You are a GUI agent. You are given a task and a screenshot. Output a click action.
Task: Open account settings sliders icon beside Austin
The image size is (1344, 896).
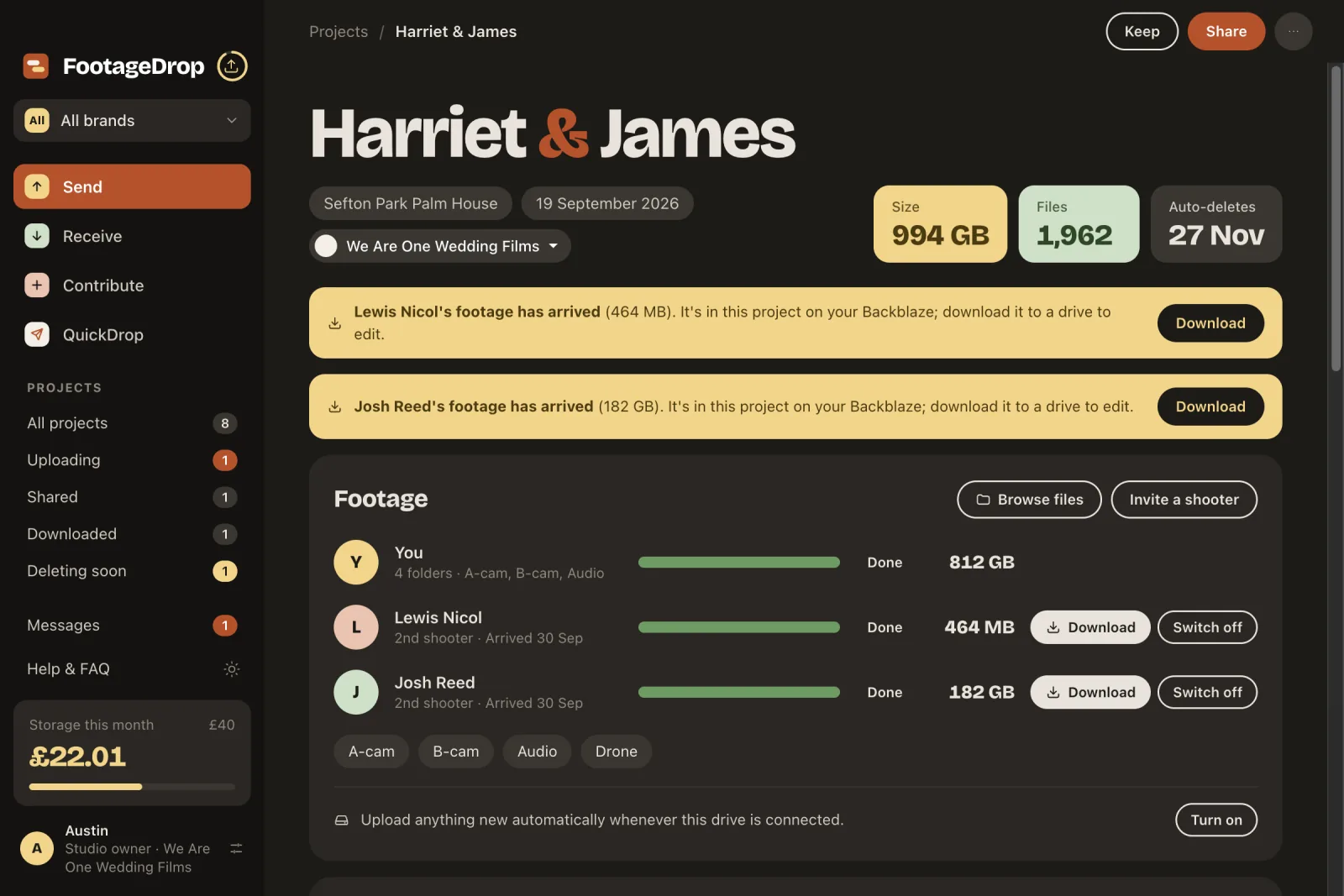pos(236,849)
